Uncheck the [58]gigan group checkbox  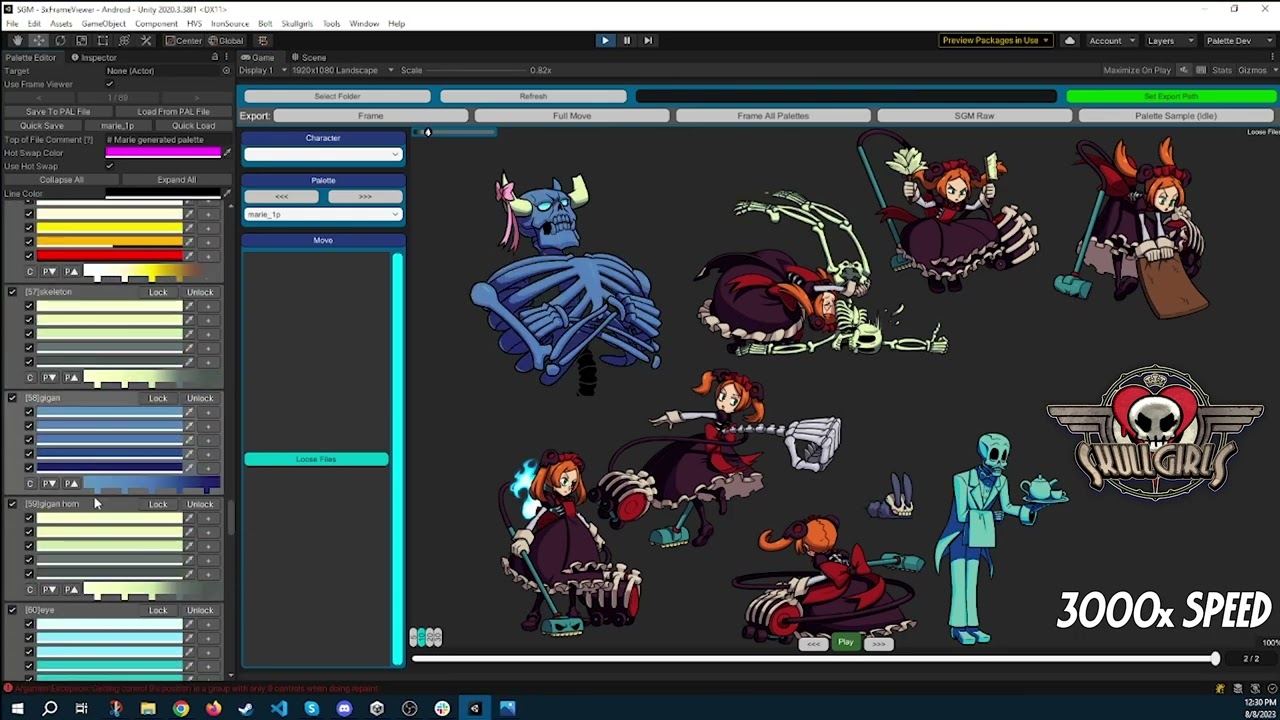tap(12, 398)
